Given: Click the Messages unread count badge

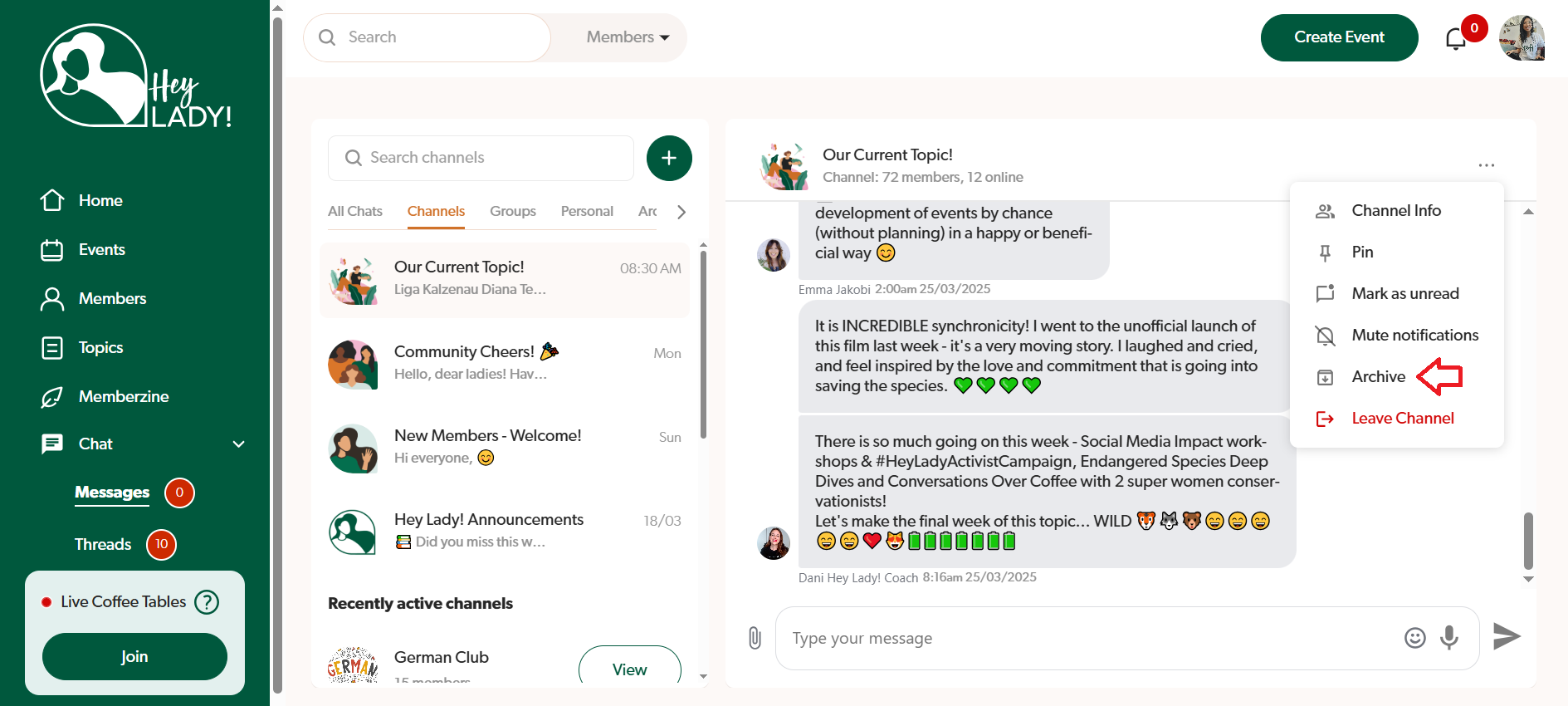Looking at the screenshot, I should (179, 493).
